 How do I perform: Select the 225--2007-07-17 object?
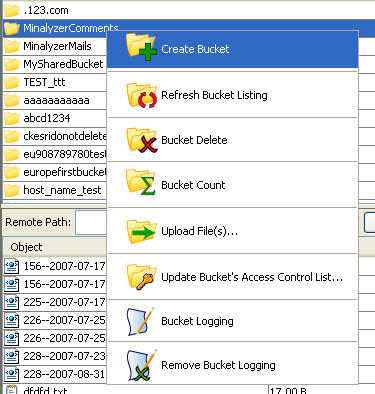(x=64, y=302)
